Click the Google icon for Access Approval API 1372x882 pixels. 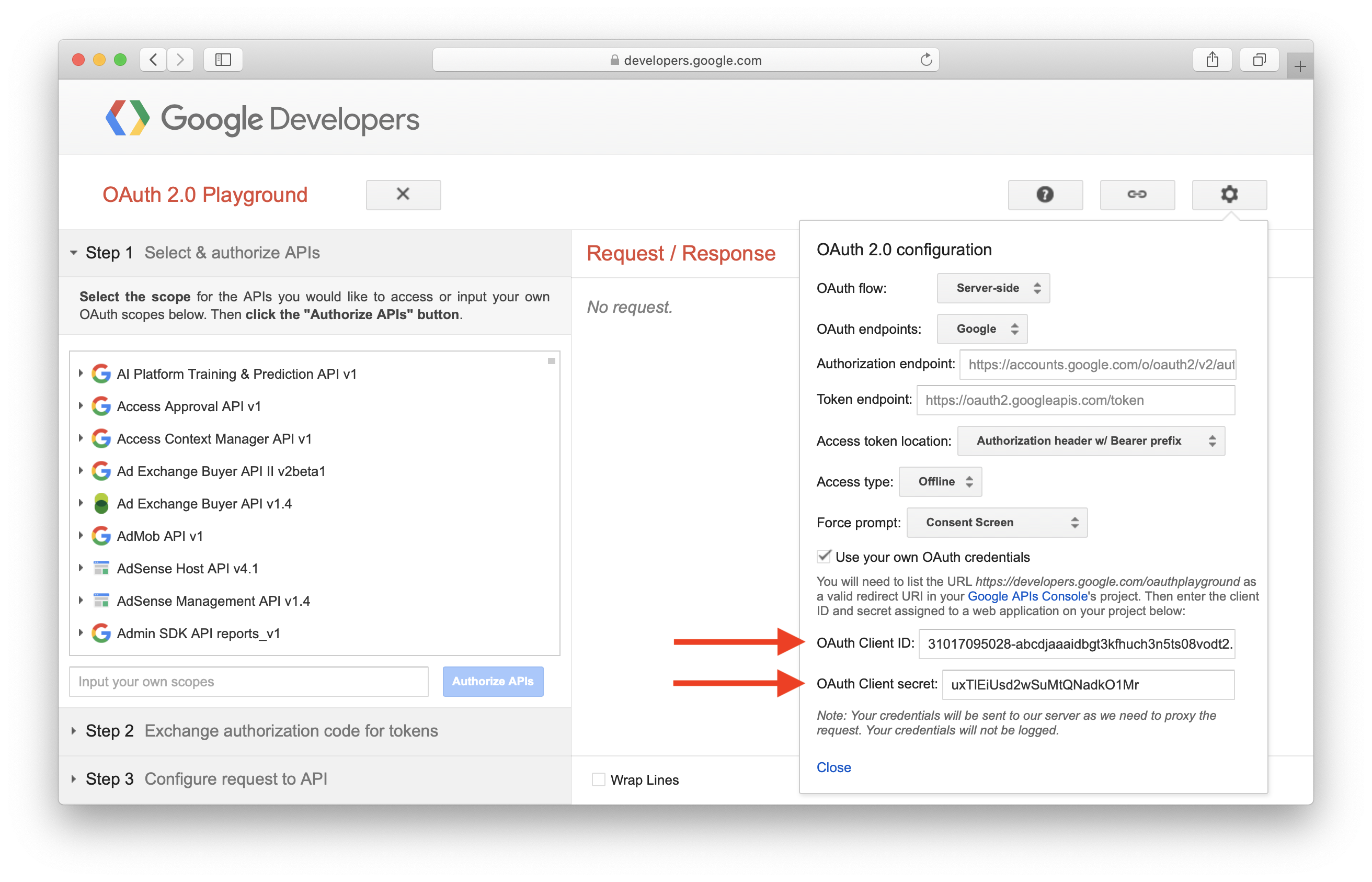tap(101, 406)
